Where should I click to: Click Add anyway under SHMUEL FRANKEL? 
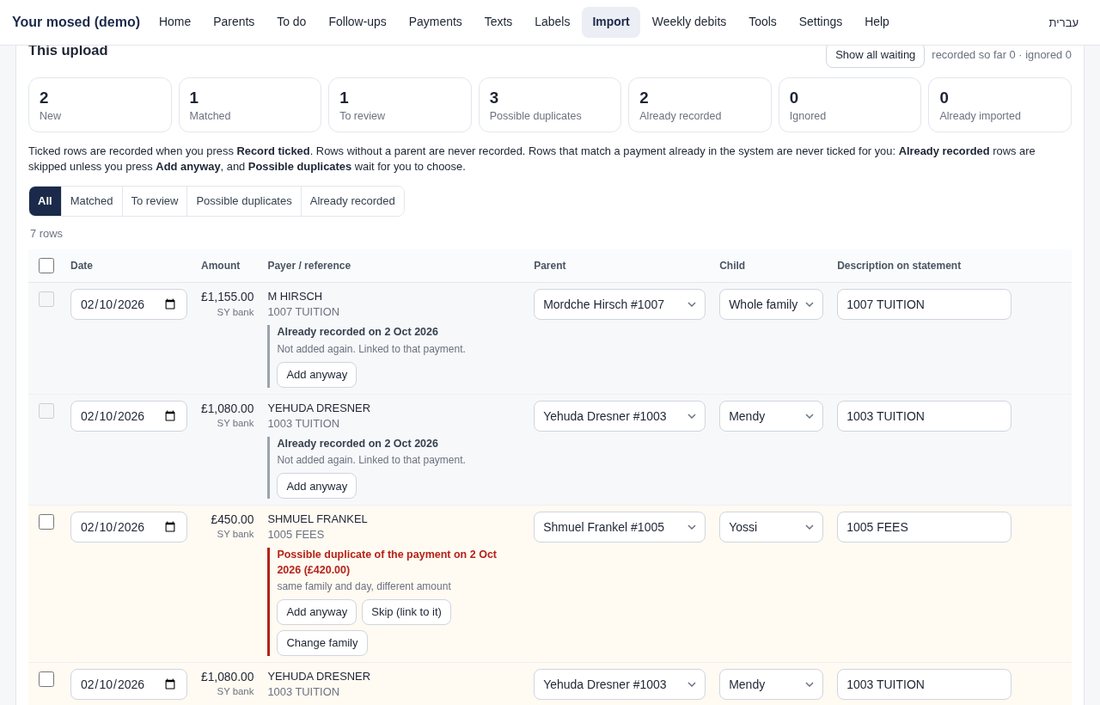(316, 612)
